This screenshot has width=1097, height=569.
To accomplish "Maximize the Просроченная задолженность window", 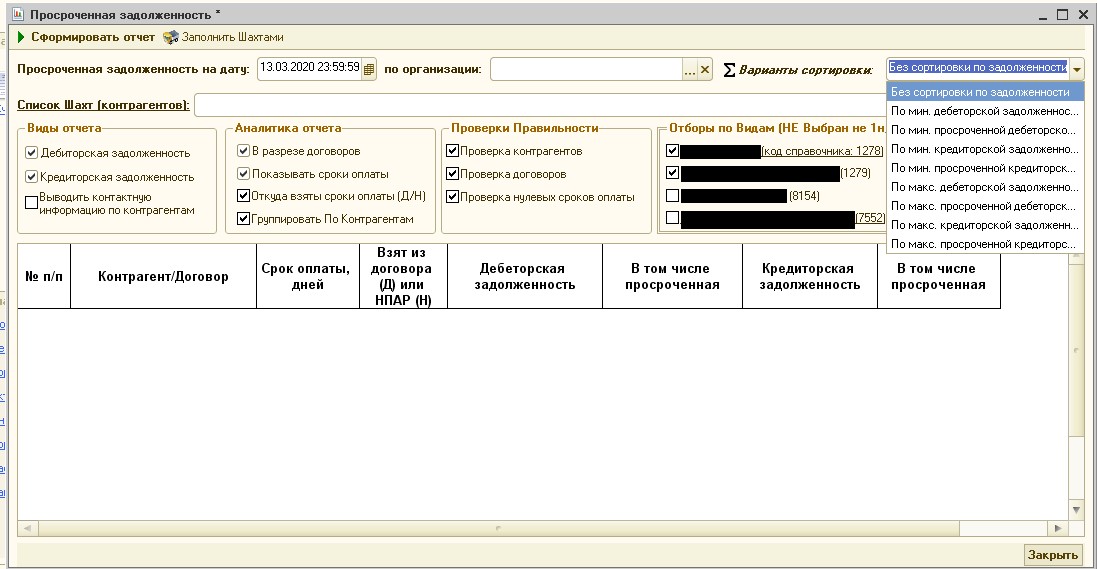I will point(1062,14).
